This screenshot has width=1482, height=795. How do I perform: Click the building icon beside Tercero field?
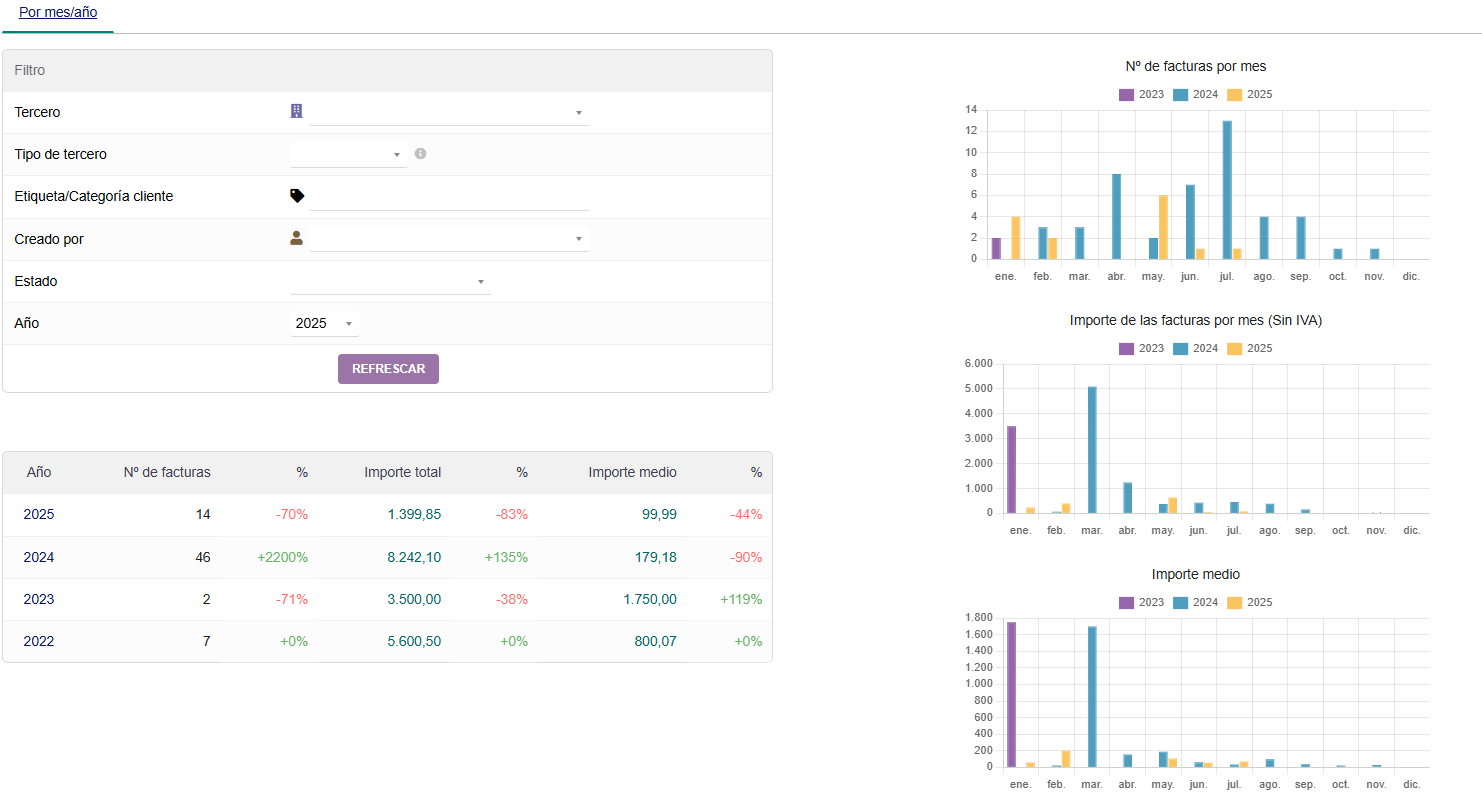pyautogui.click(x=296, y=112)
